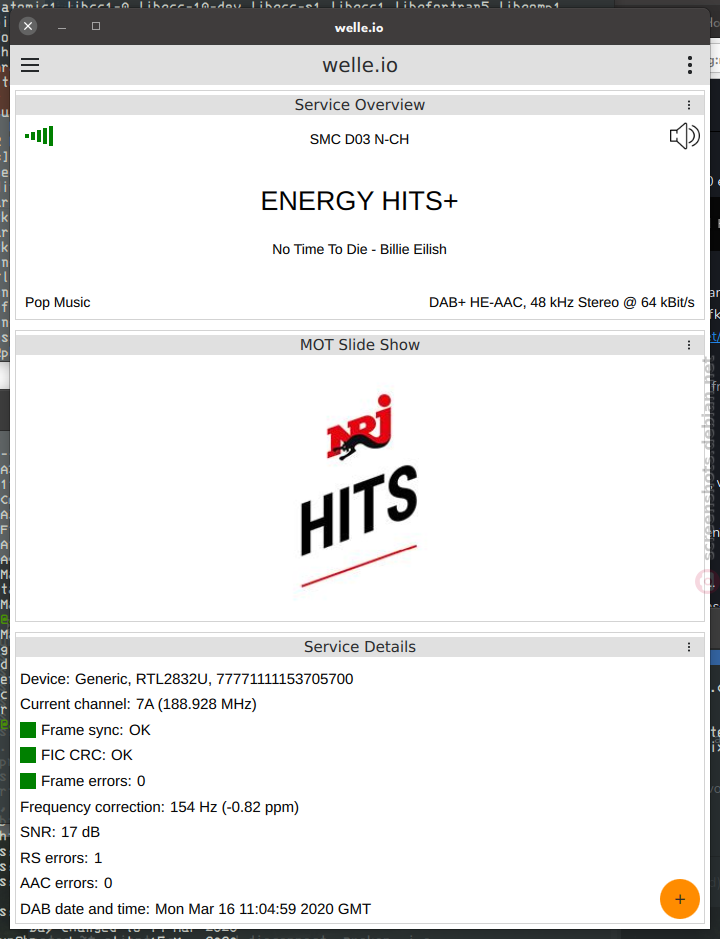The height and width of the screenshot is (939, 720).
Task: Click the ensemble label SMC D03 N-CH
Action: (359, 139)
